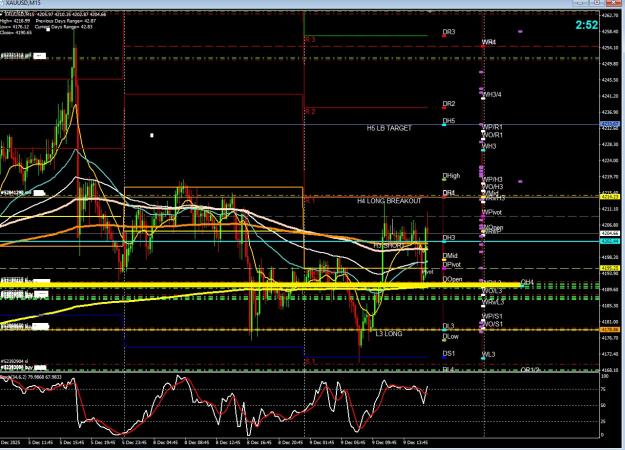Select the DH5 level label
The width and height of the screenshot is (625, 450).
[449, 121]
